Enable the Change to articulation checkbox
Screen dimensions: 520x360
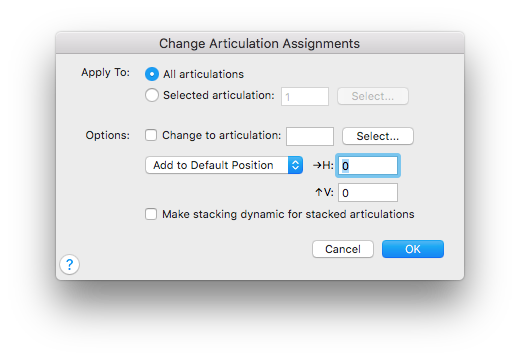coord(151,135)
